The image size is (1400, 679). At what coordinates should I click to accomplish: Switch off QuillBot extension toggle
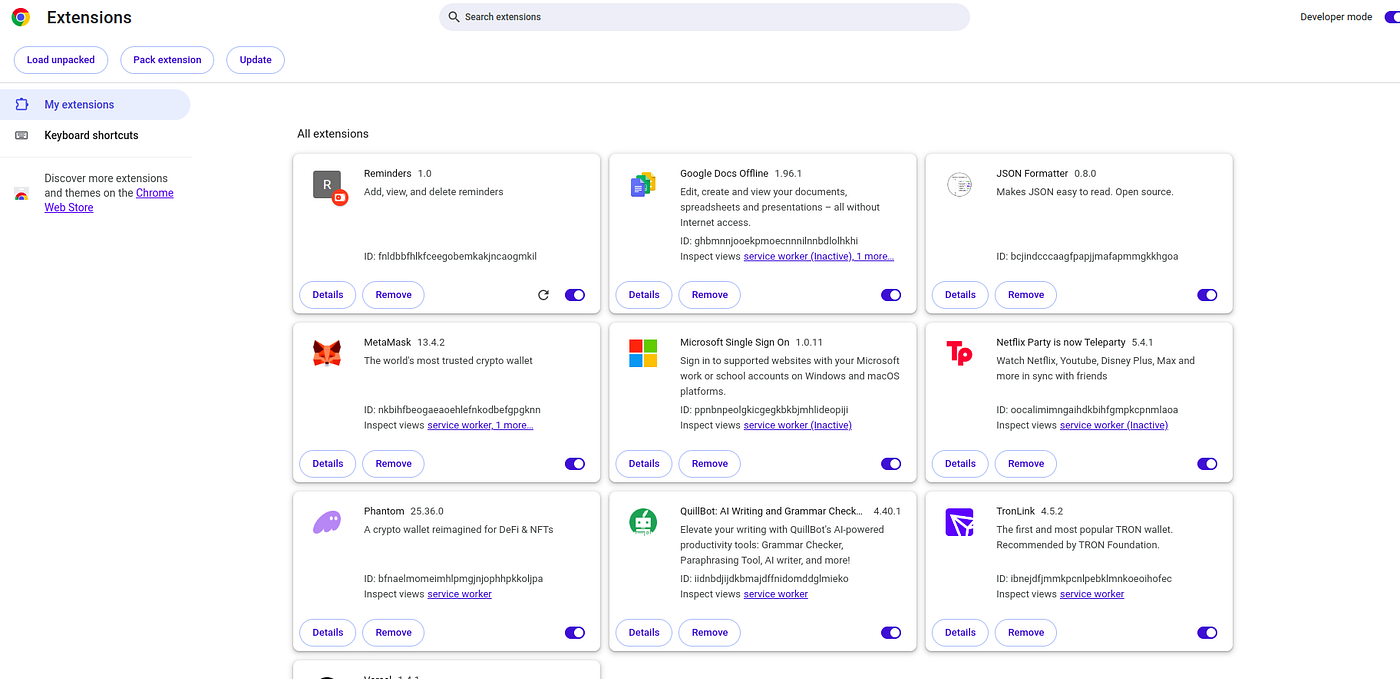click(891, 633)
